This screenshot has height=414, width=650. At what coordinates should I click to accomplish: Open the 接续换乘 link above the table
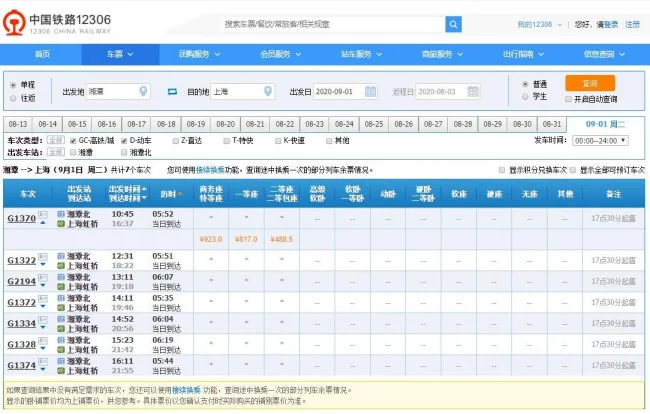(210, 170)
